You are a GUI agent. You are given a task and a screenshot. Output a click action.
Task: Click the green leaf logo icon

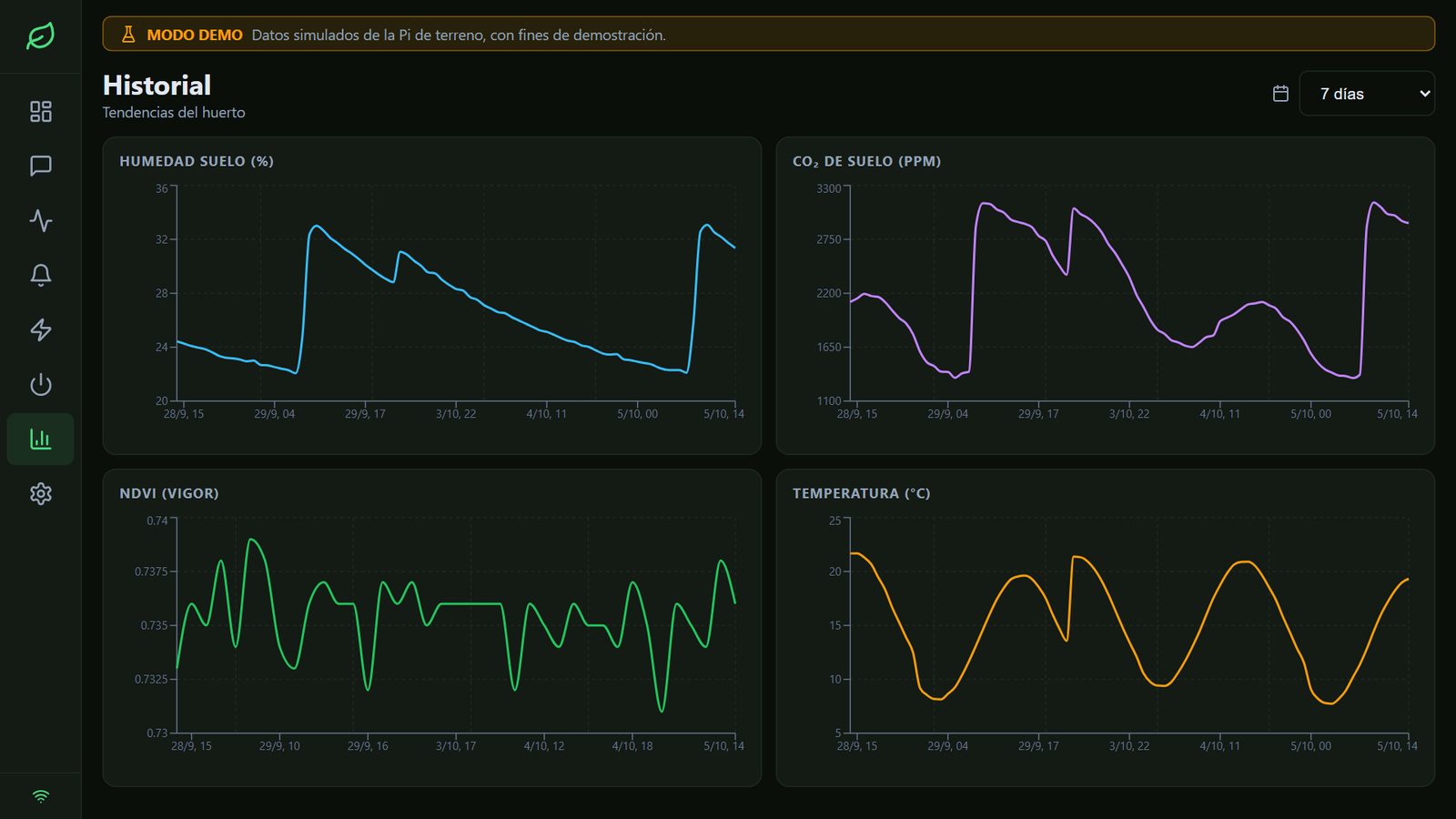click(40, 36)
